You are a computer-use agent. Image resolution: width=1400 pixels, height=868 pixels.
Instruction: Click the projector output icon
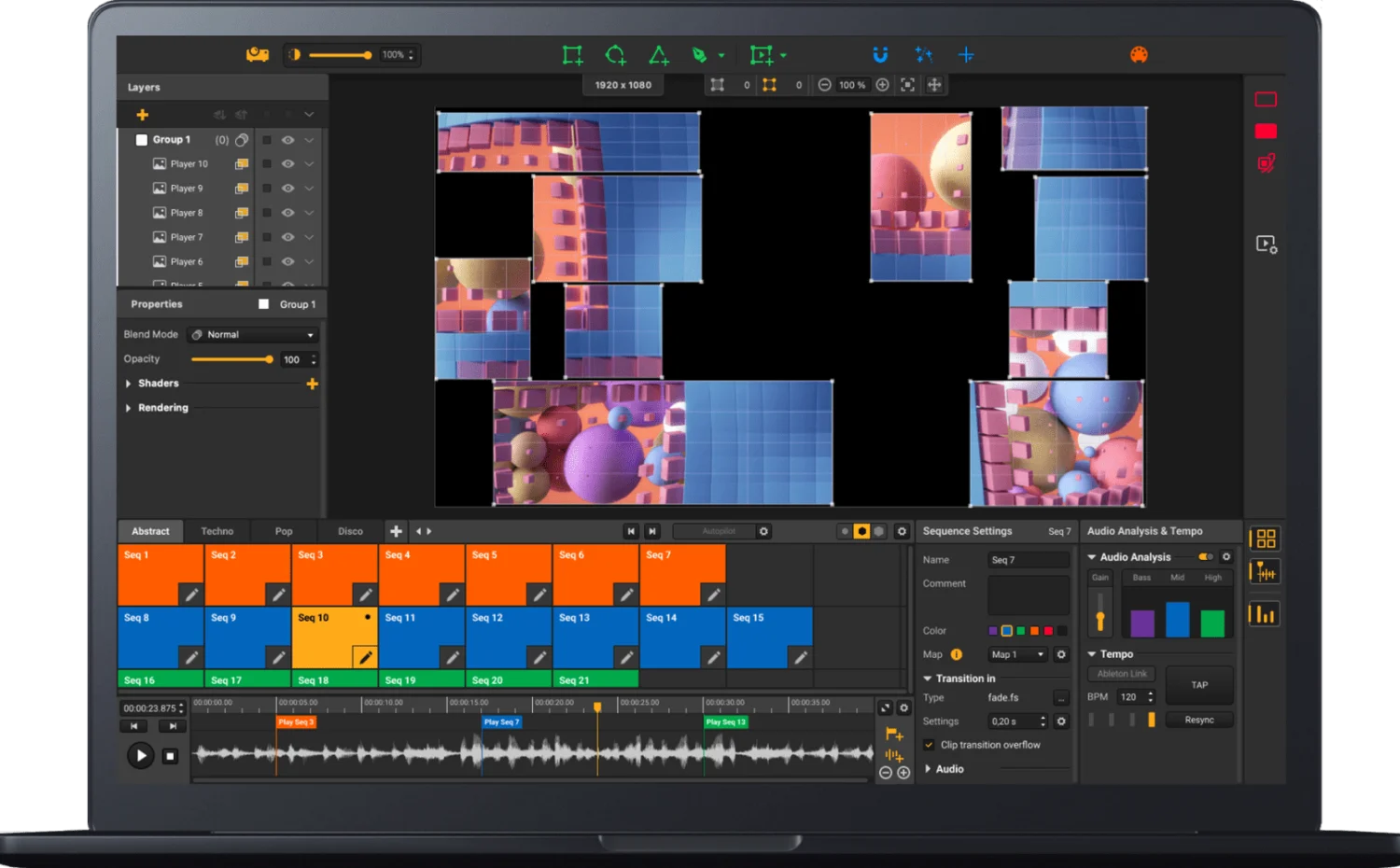pos(258,54)
